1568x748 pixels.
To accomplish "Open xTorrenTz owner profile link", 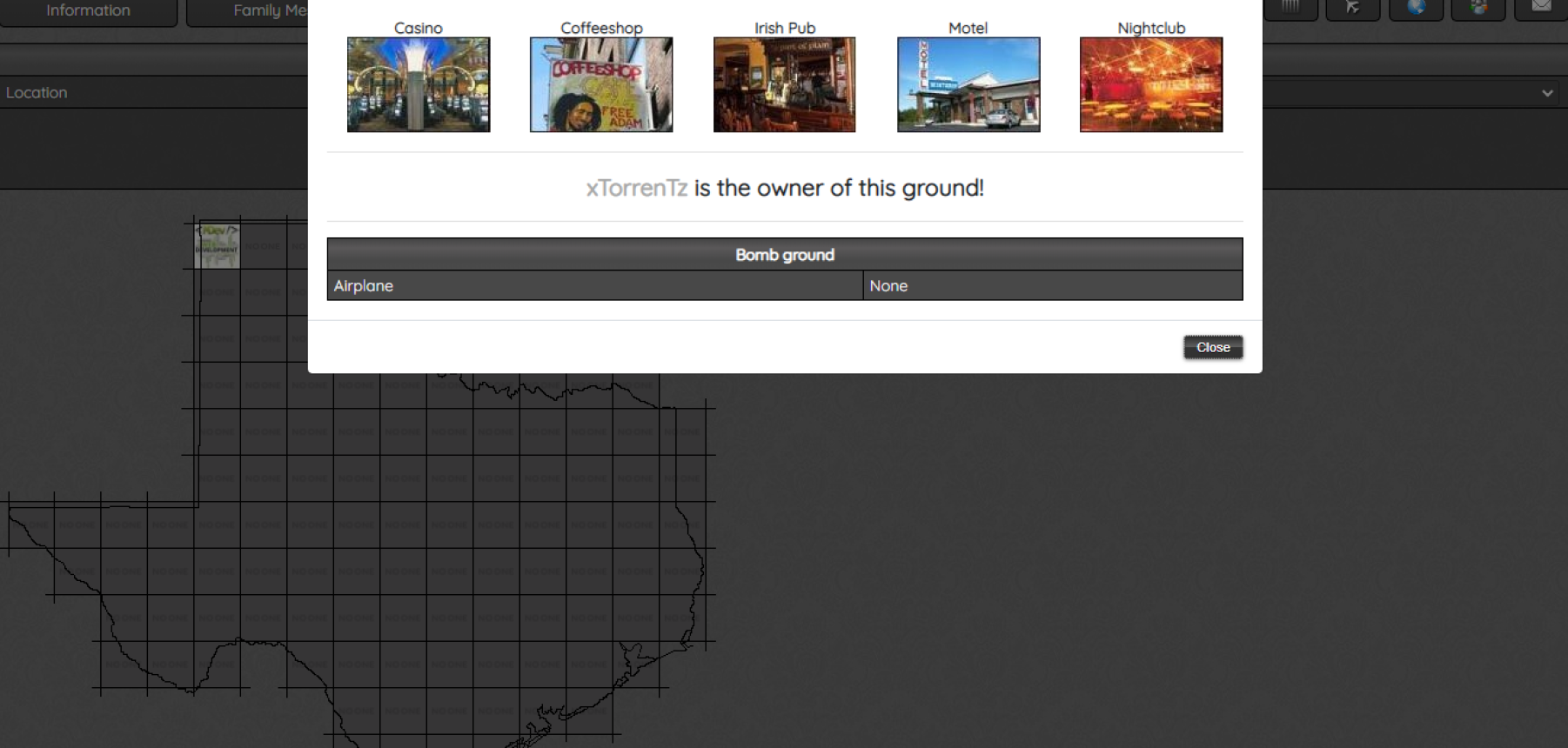I will click(636, 188).
